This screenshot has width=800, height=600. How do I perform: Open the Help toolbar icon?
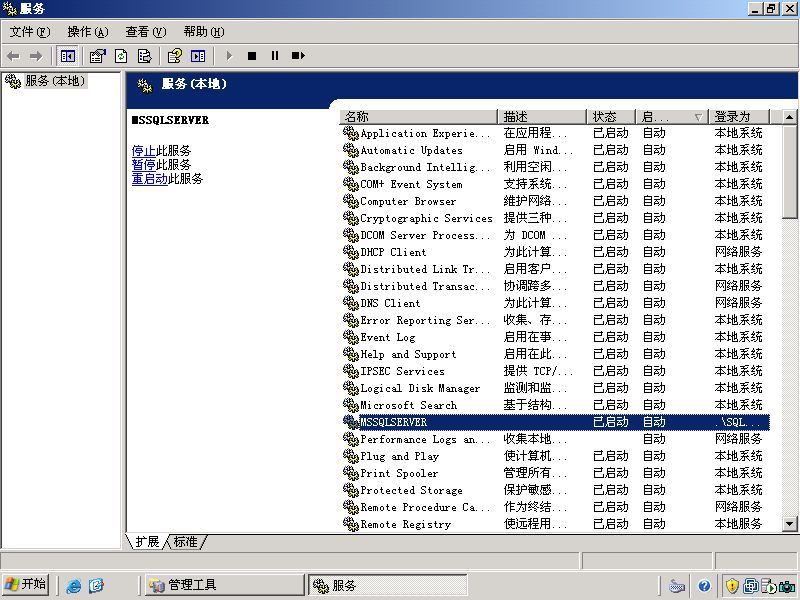pos(174,56)
